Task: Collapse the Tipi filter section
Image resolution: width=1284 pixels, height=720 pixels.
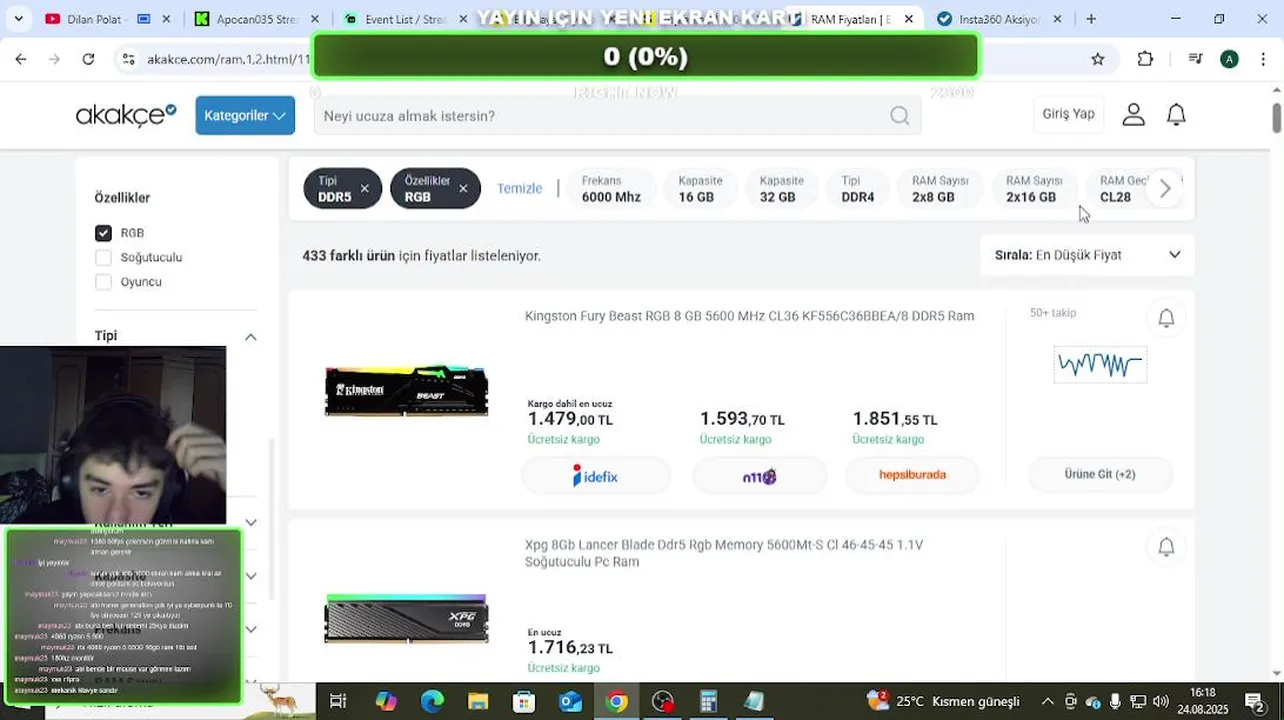Action: pyautogui.click(x=250, y=336)
